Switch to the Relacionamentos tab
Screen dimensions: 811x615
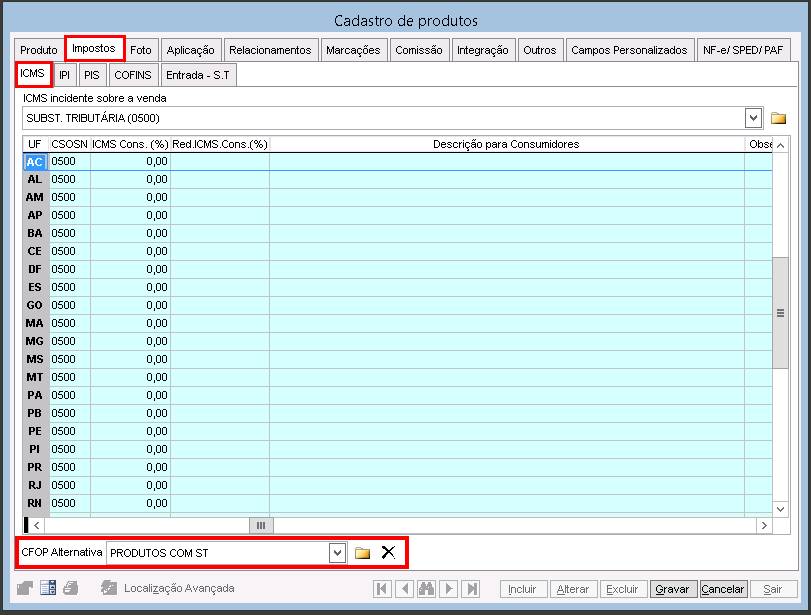click(x=270, y=50)
